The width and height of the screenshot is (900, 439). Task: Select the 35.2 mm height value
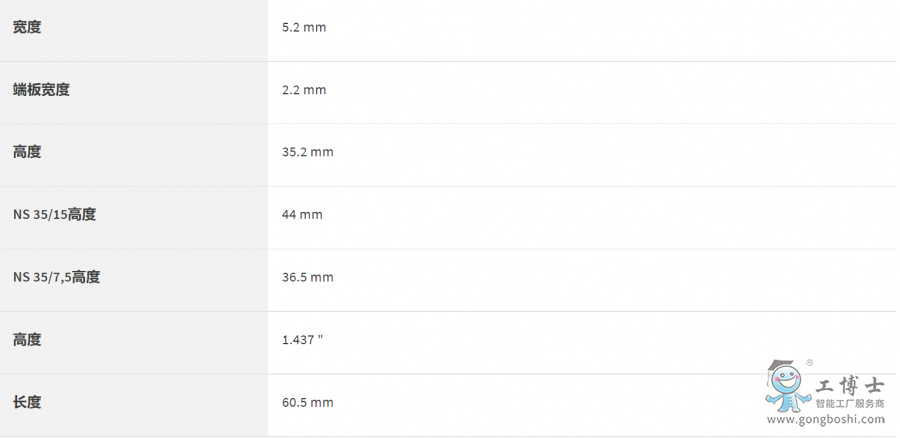(x=307, y=152)
